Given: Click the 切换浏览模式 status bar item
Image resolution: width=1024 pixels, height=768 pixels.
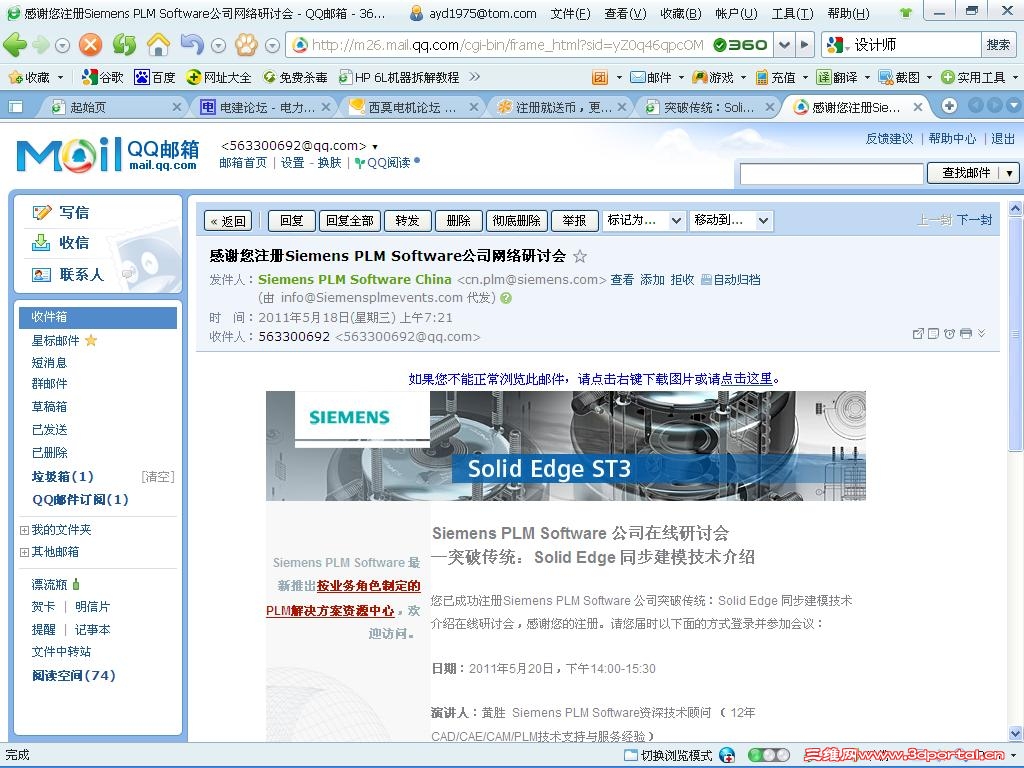Looking at the screenshot, I should pyautogui.click(x=668, y=756).
